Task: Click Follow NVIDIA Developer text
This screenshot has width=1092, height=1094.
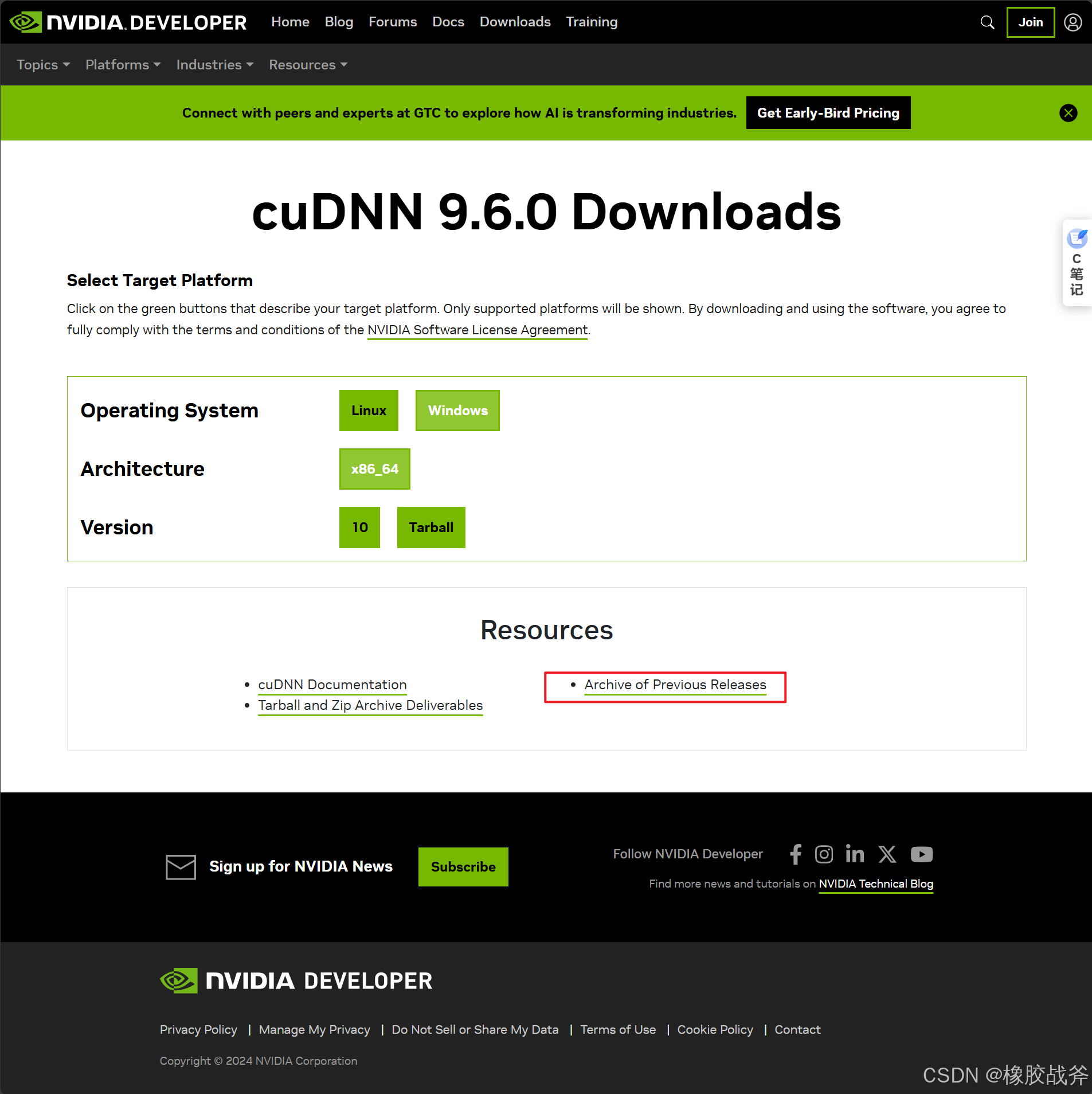Action: tap(688, 854)
